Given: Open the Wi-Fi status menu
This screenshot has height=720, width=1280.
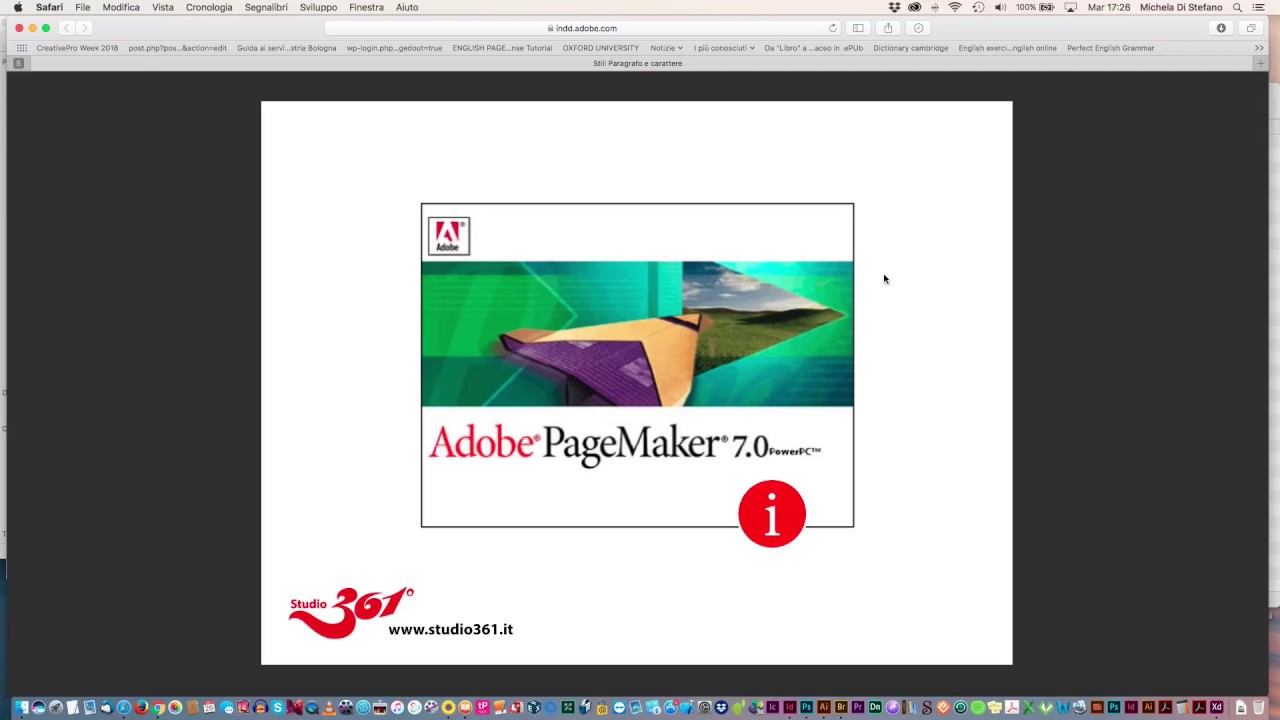Looking at the screenshot, I should pyautogui.click(x=955, y=7).
